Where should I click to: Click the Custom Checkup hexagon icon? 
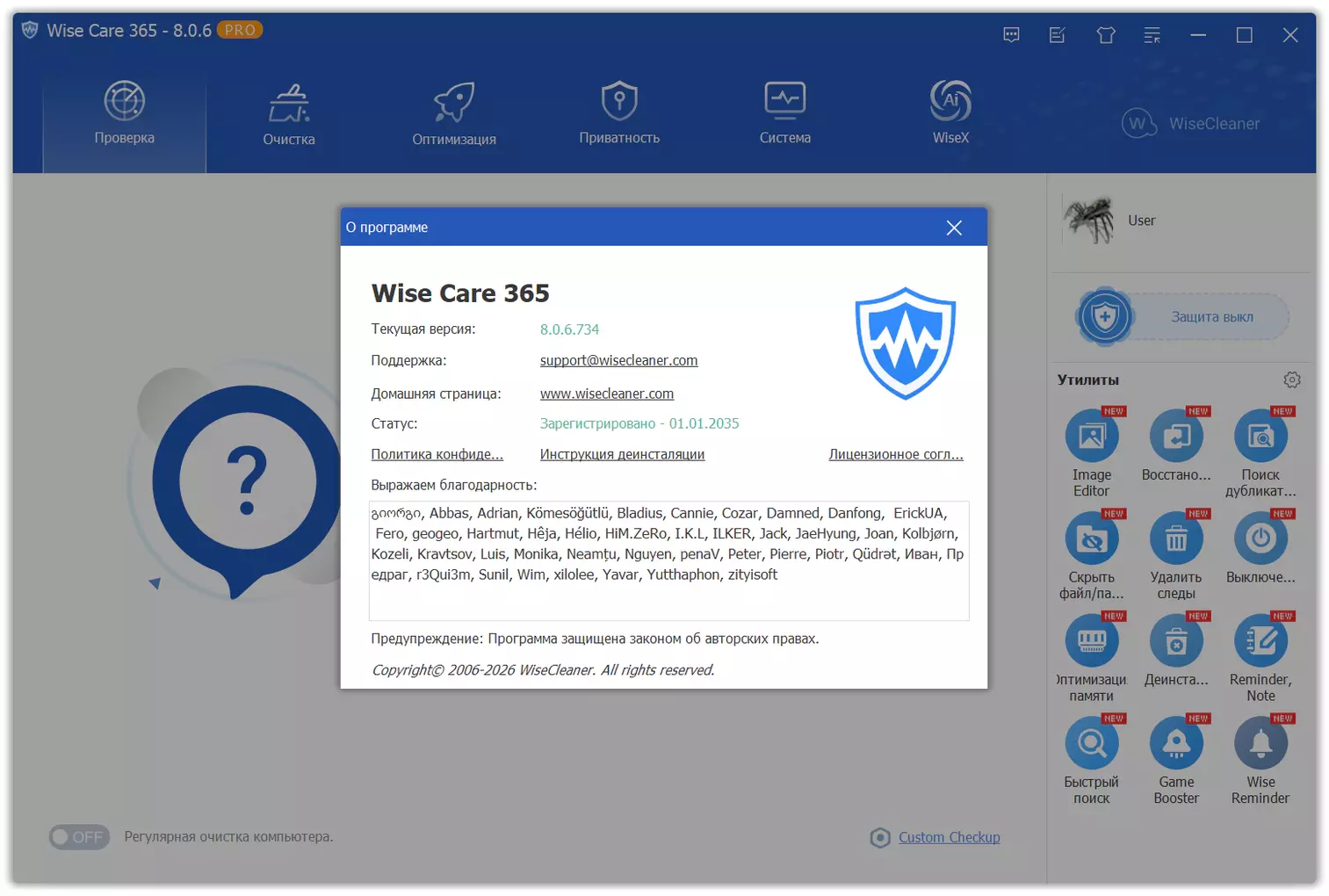(x=880, y=837)
